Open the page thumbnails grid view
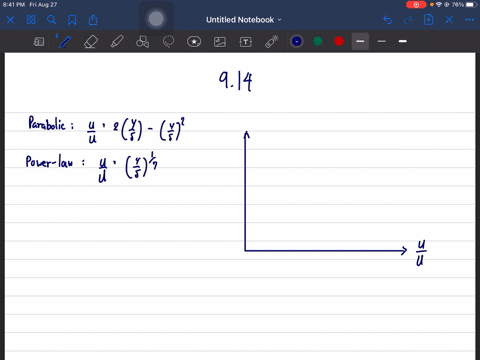The width and height of the screenshot is (480, 360). (x=31, y=20)
